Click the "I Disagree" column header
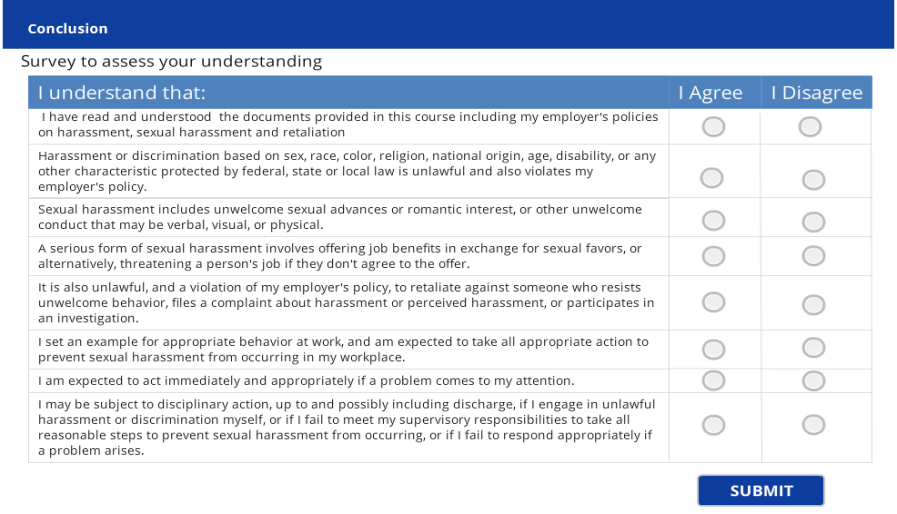 click(x=816, y=93)
